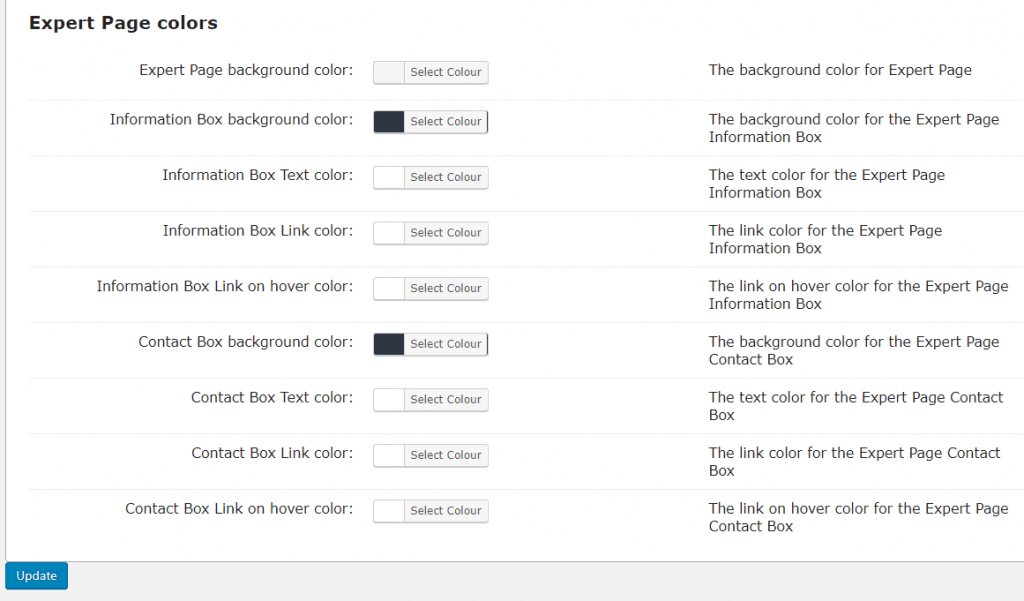Select the Information Box Link color swatch

[389, 233]
